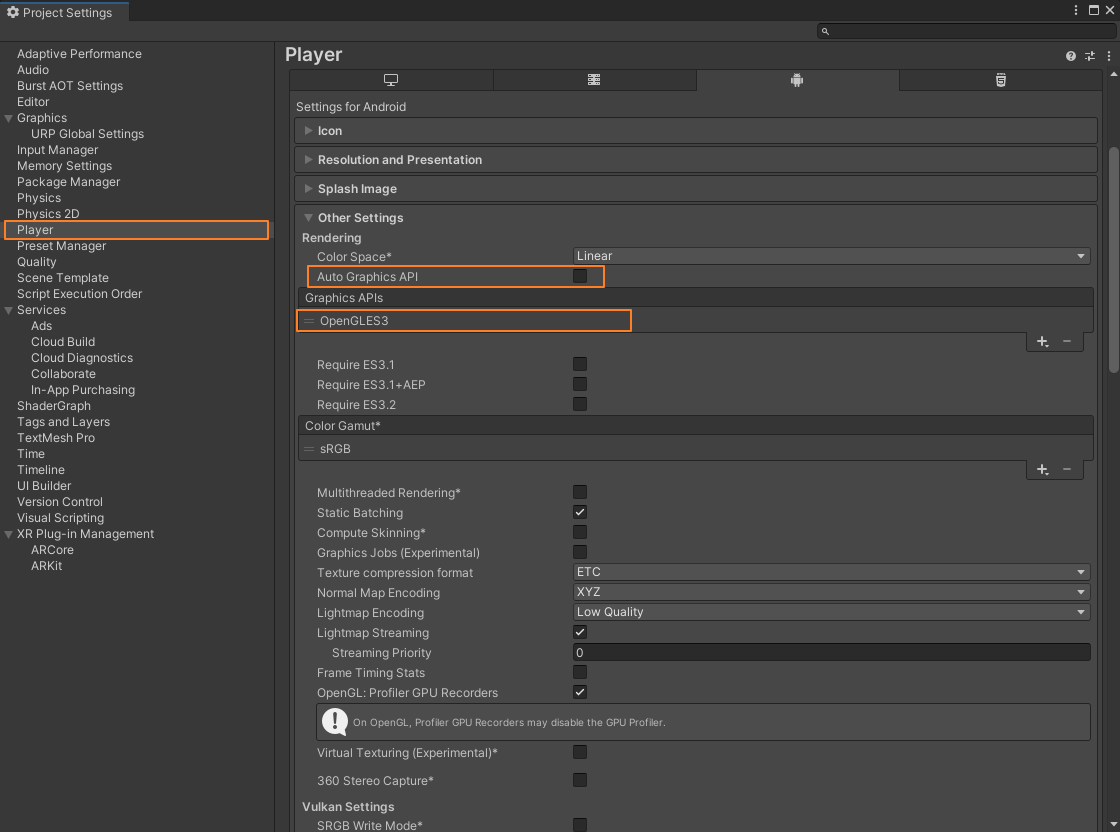This screenshot has width=1120, height=832.
Task: Switch to the dedicated server platform tab
Action: click(594, 80)
